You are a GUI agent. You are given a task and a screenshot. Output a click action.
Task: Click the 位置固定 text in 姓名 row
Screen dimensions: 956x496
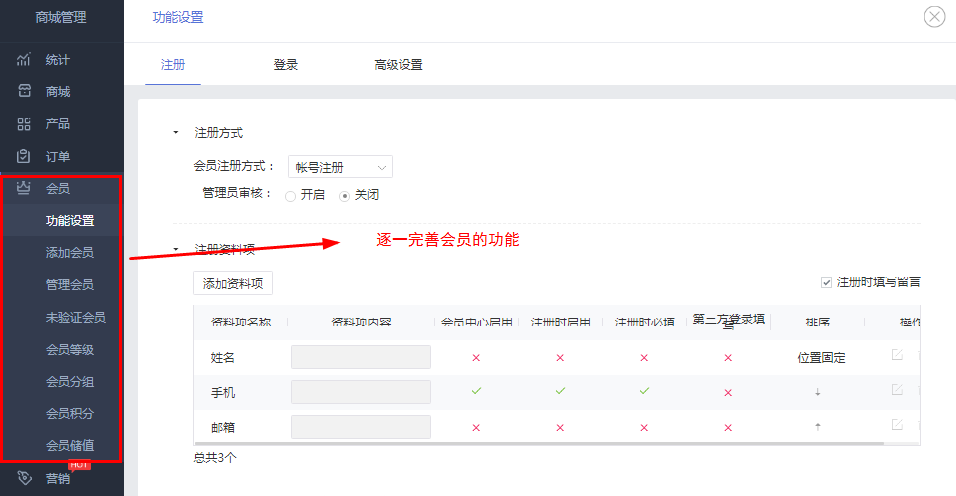coord(821,358)
